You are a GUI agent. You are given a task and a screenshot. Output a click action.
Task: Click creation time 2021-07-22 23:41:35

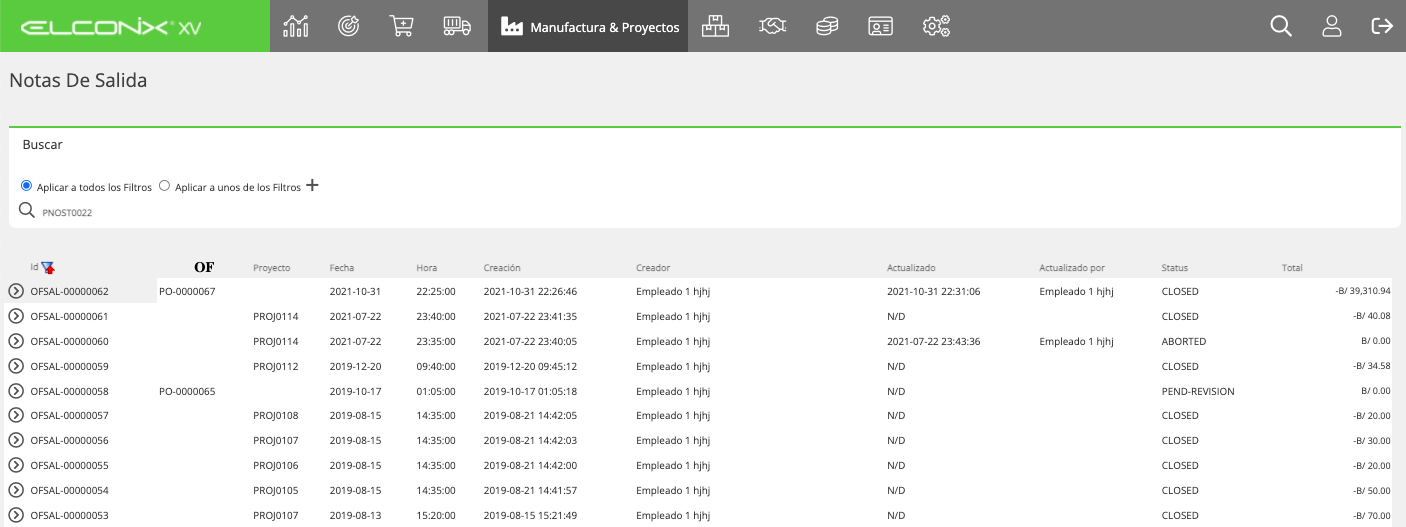530,316
